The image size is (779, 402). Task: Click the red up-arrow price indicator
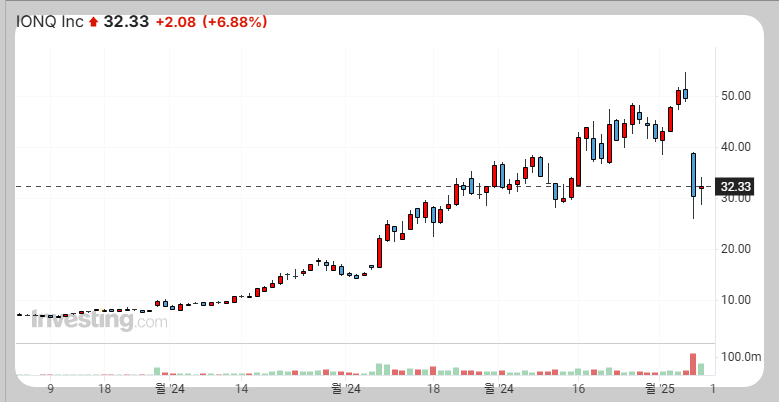coord(93,22)
